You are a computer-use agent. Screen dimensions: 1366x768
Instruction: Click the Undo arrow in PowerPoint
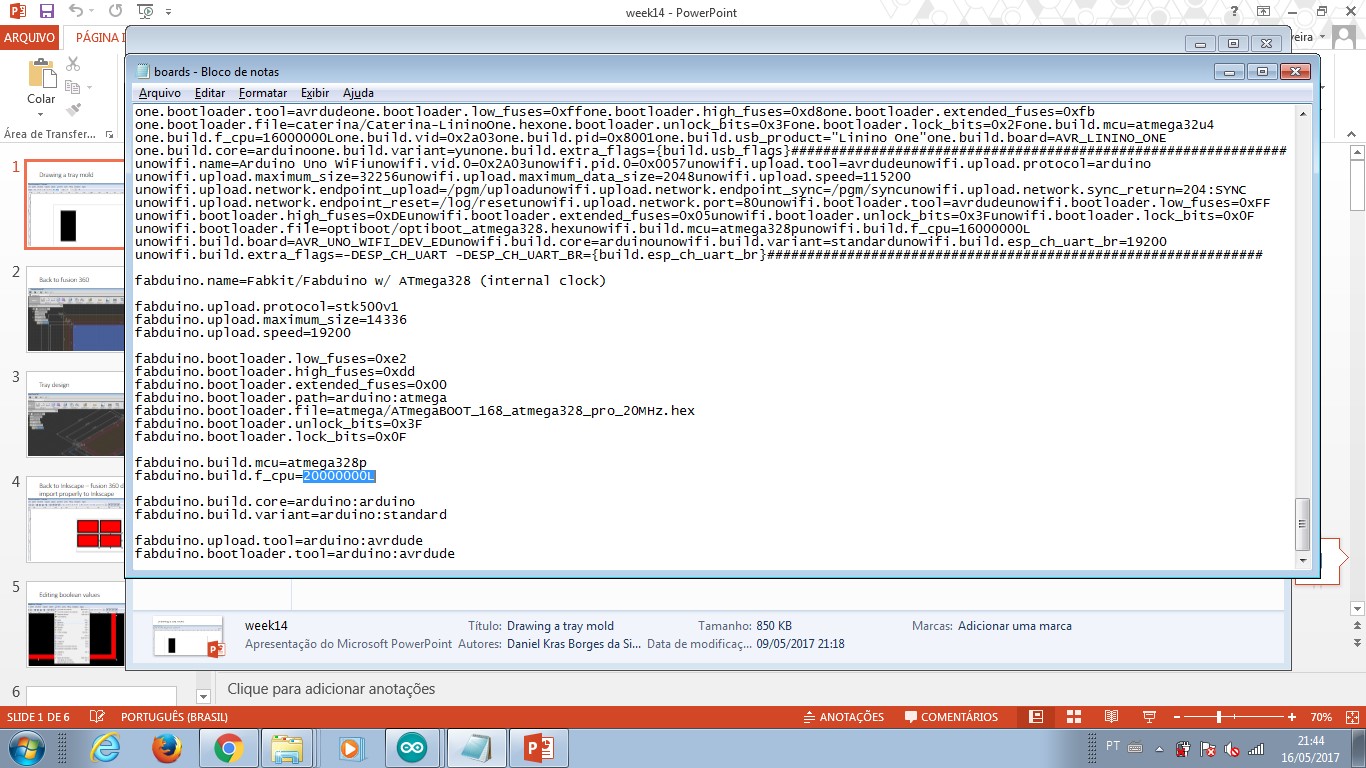tap(78, 11)
